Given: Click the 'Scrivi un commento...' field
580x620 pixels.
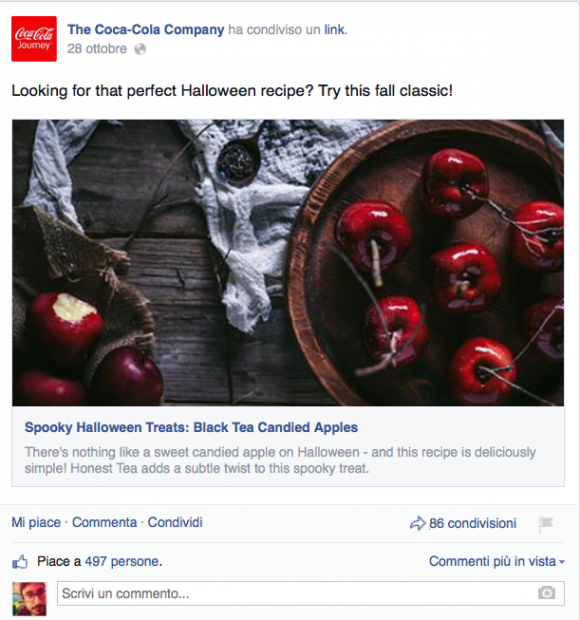Looking at the screenshot, I should point(311,593).
